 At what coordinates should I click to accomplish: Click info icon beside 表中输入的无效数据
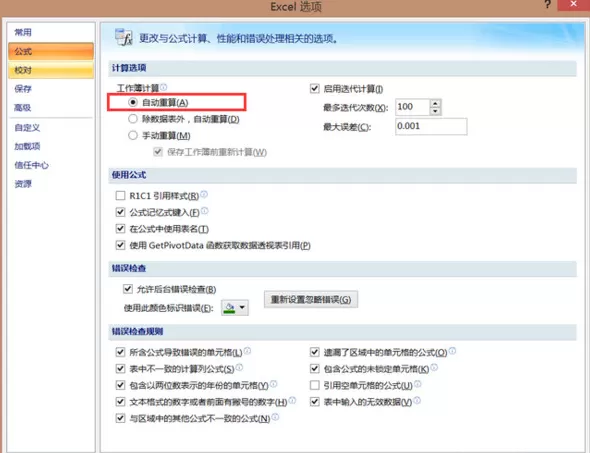pyautogui.click(x=417, y=400)
